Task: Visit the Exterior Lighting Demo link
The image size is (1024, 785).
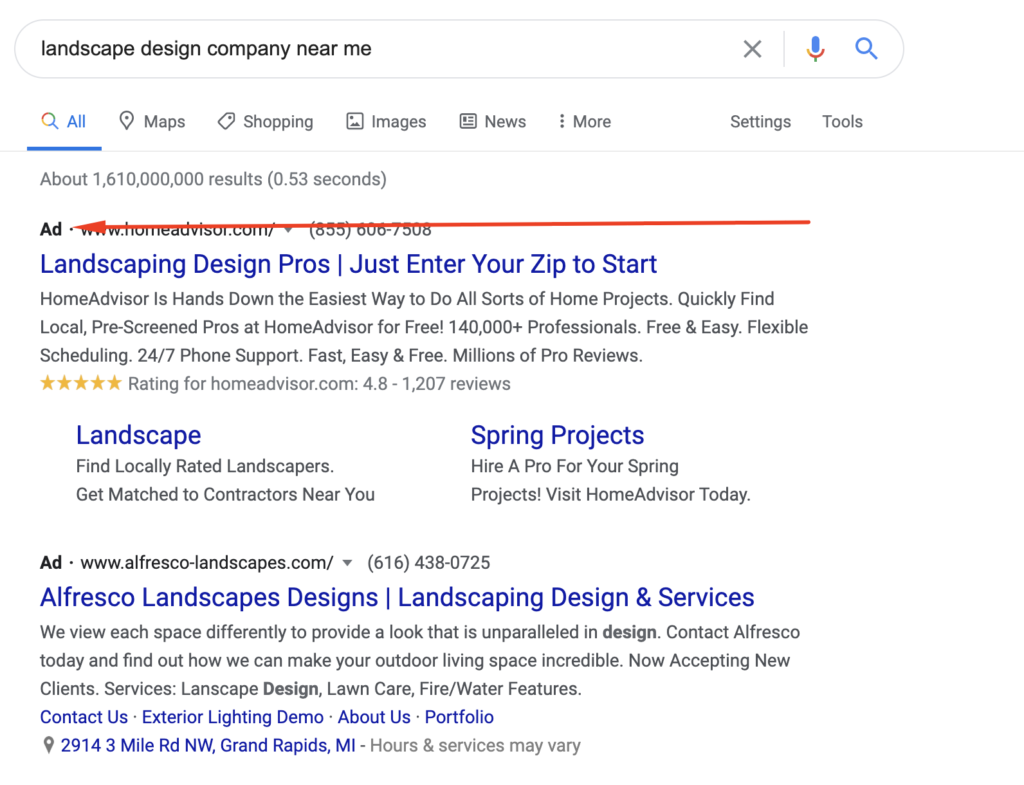Action: (232, 717)
